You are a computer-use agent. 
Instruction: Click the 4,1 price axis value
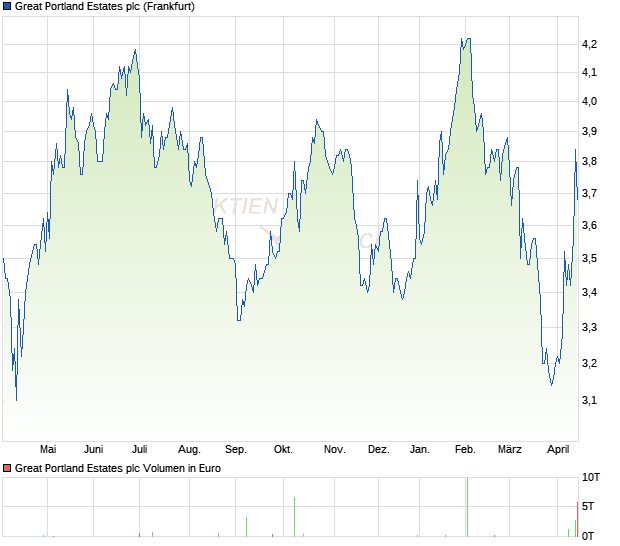pyautogui.click(x=589, y=72)
